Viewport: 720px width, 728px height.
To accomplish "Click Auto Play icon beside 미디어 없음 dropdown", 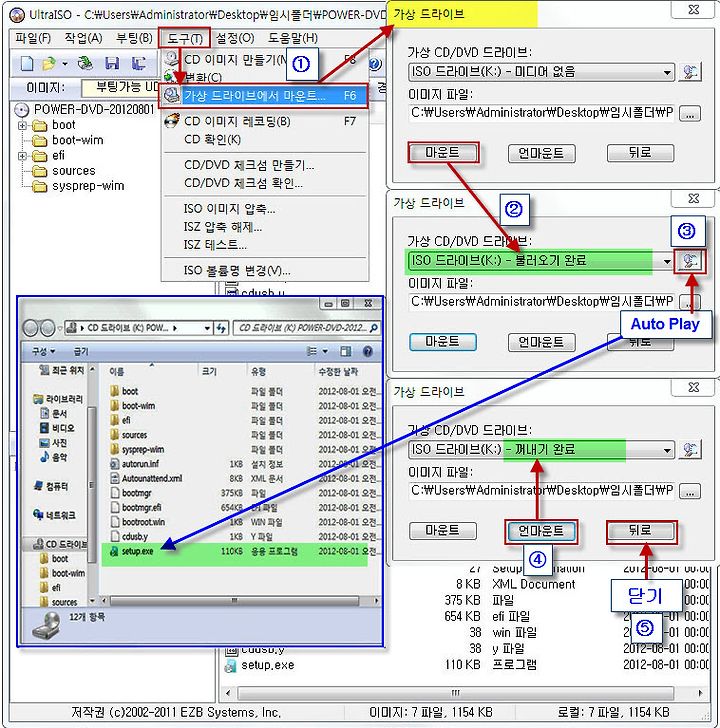I will coord(690,72).
